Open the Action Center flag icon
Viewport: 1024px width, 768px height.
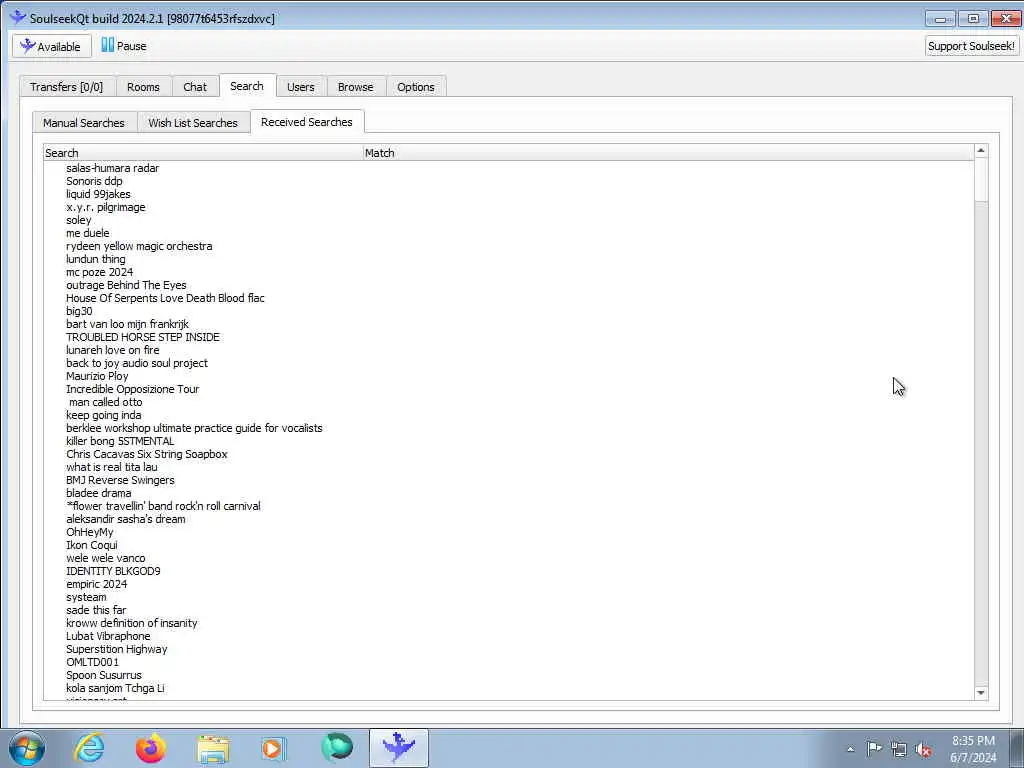874,749
